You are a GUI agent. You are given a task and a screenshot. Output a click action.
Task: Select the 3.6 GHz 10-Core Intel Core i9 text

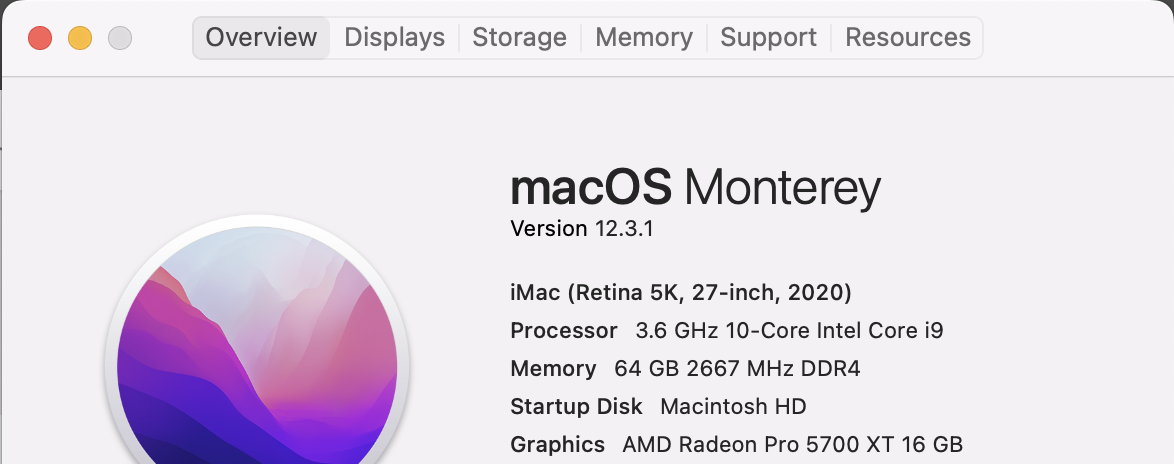pos(789,331)
